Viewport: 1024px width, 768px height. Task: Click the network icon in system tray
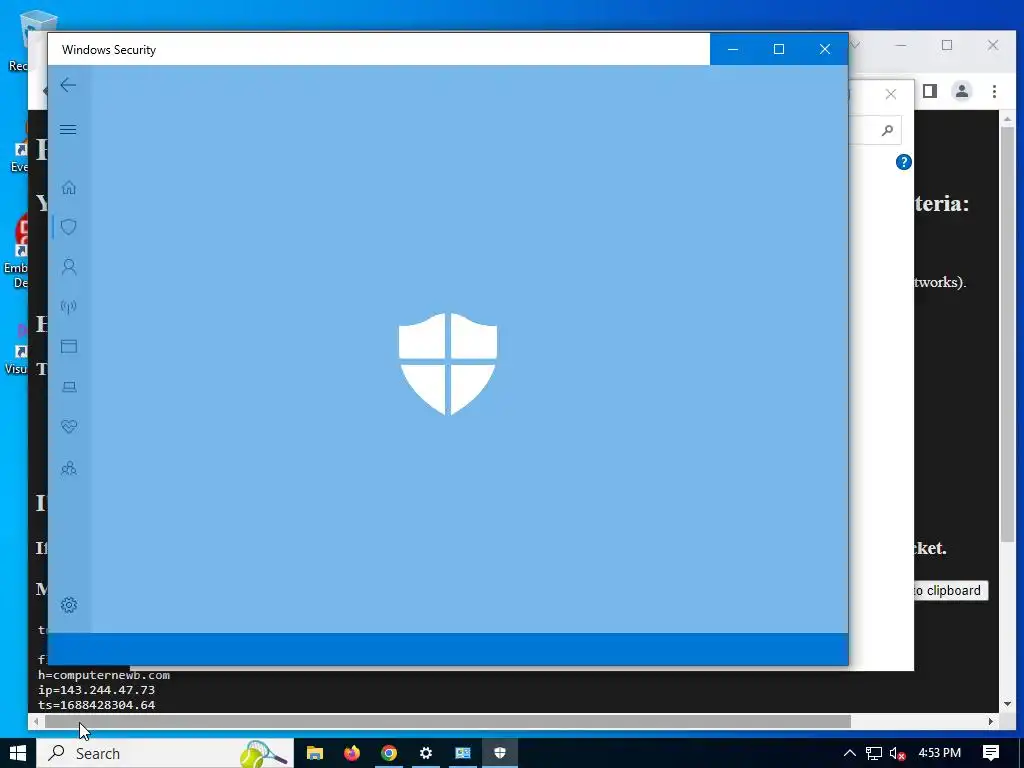point(874,753)
